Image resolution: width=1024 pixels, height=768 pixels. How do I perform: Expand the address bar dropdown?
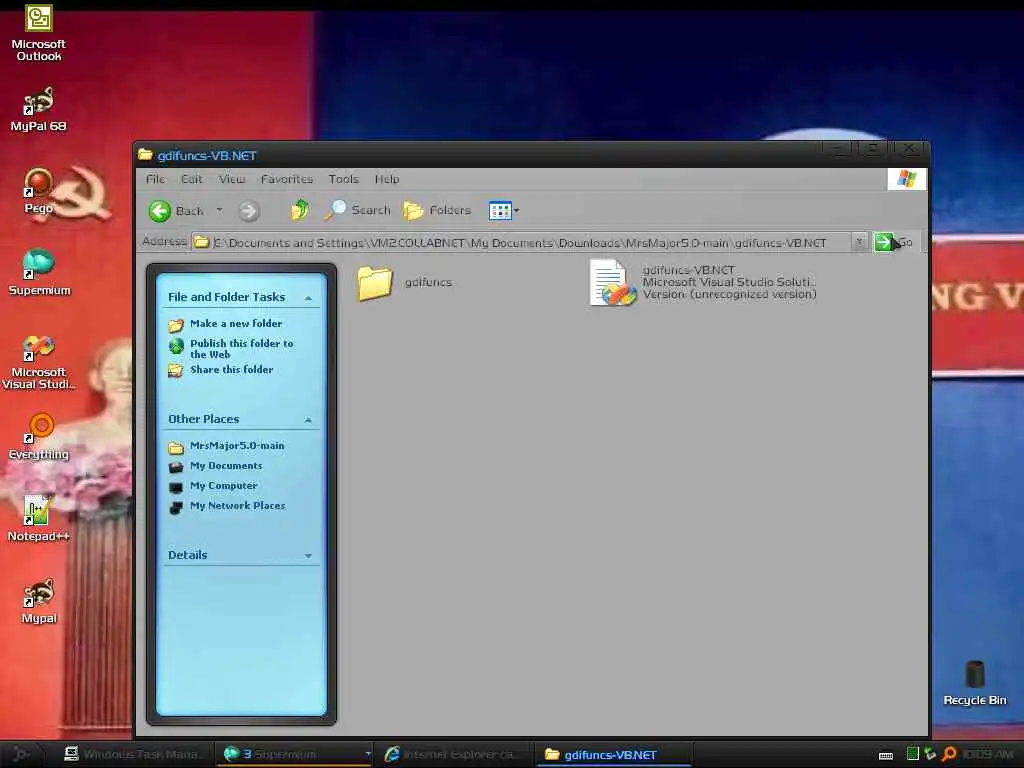click(x=859, y=242)
